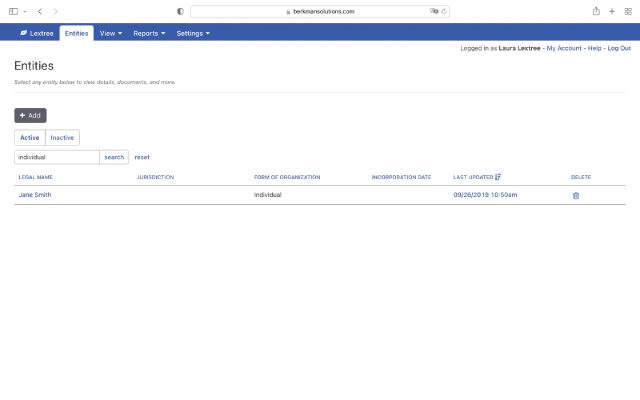Open the My Account link
This screenshot has width=640, height=400.
pos(564,48)
